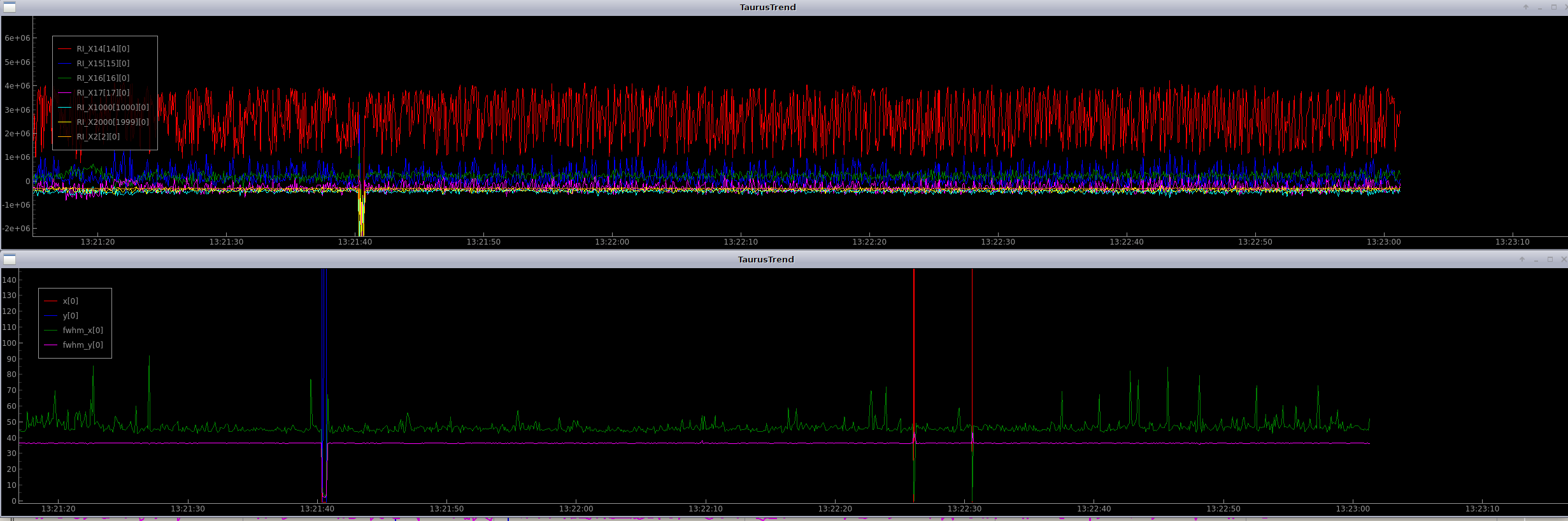Click the red RI_X14 legend line sample
The width and height of the screenshot is (1568, 521).
tap(64, 48)
